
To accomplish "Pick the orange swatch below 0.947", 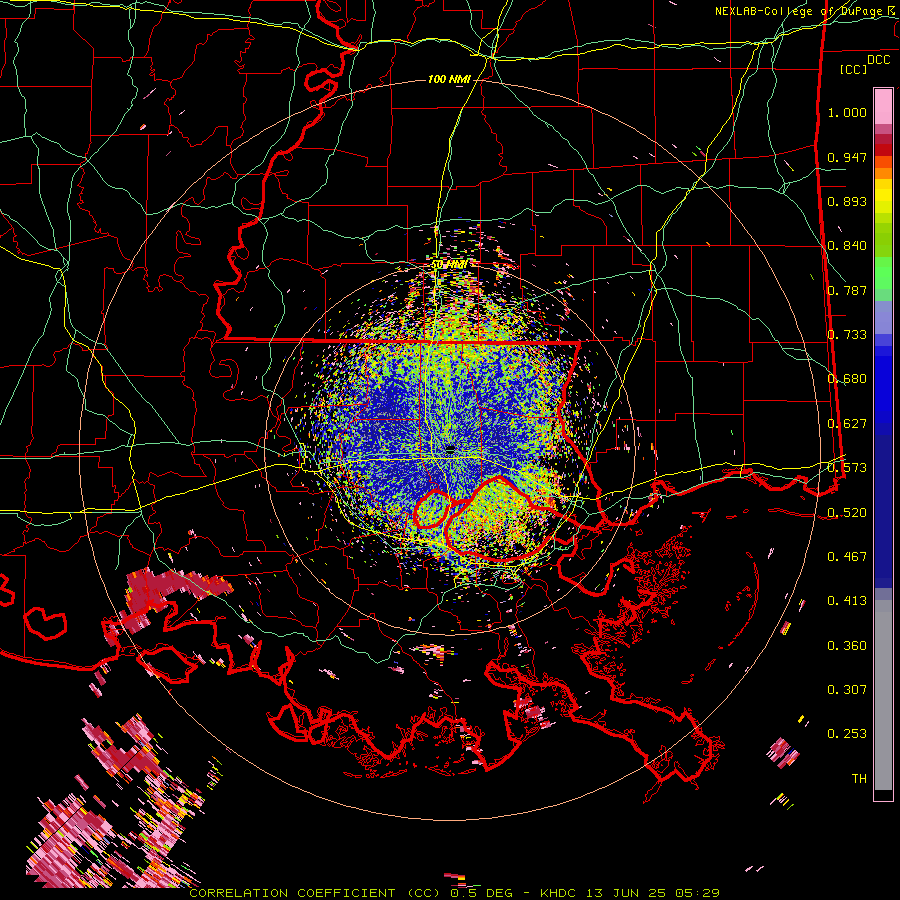I will click(883, 173).
